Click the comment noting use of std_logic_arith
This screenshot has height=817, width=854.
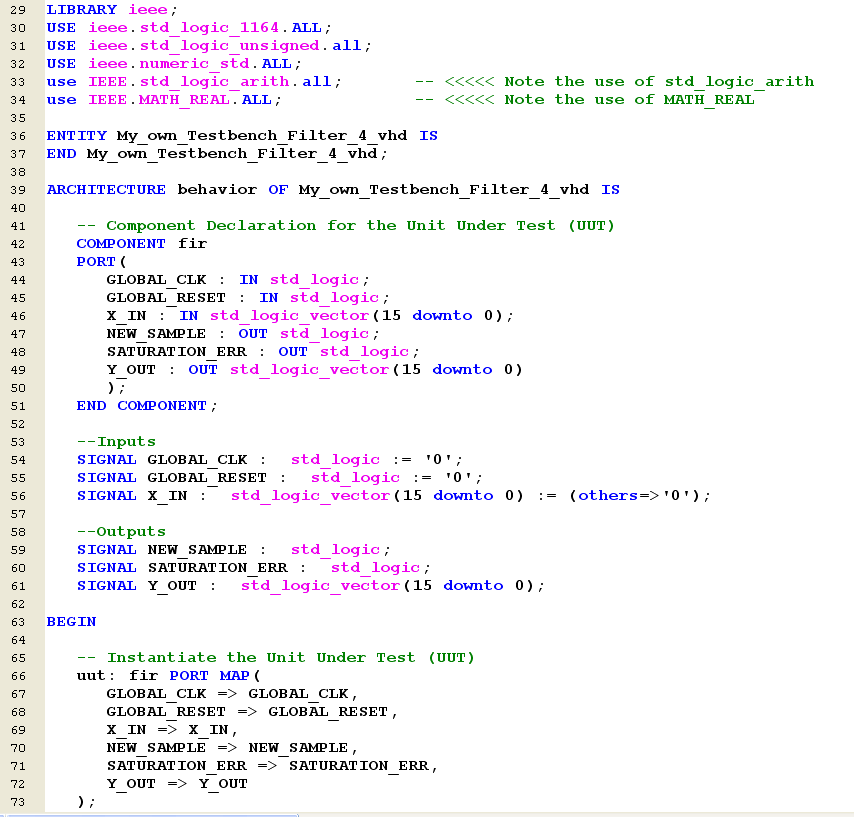pos(614,82)
